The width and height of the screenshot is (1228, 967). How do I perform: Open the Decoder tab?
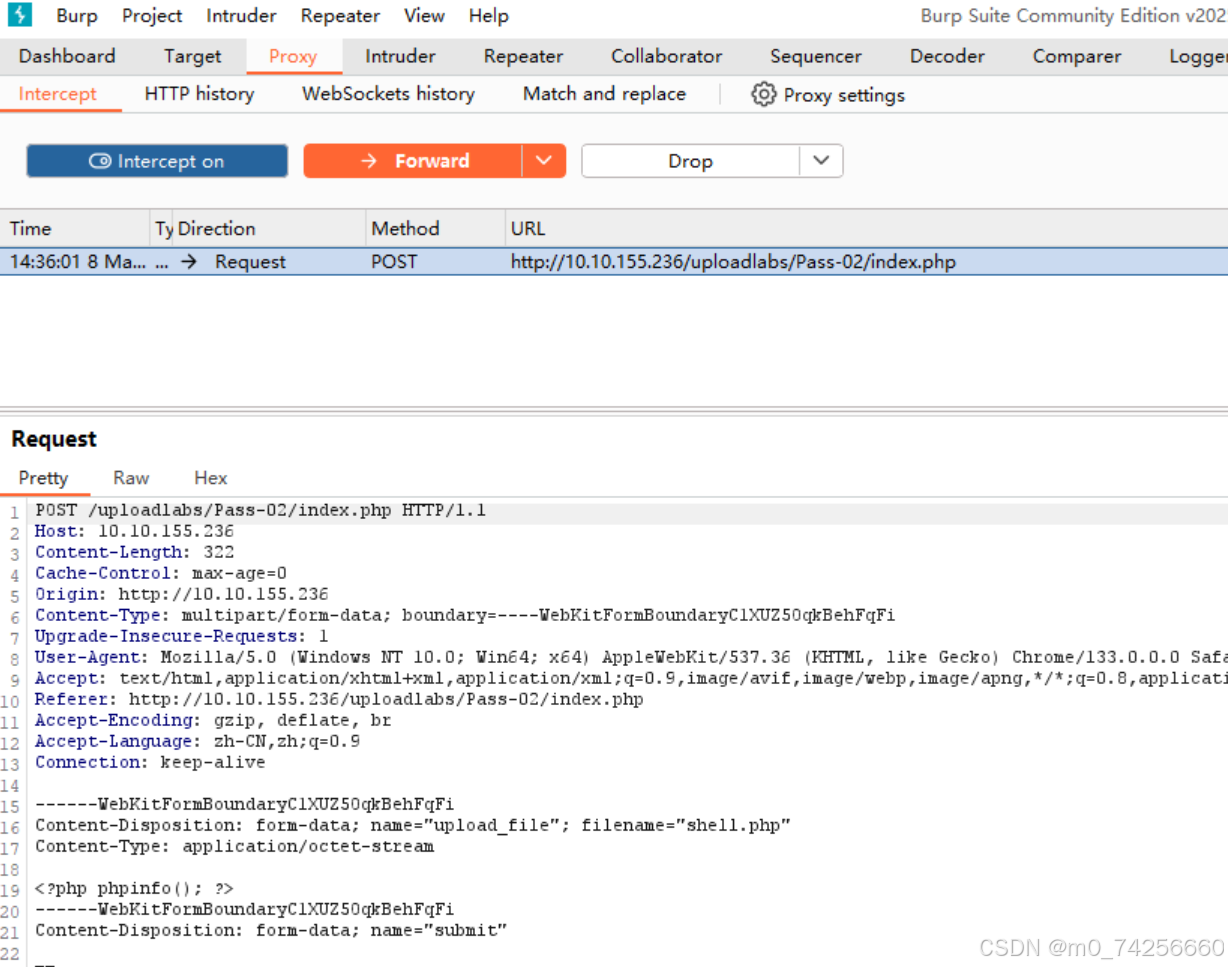pos(947,56)
